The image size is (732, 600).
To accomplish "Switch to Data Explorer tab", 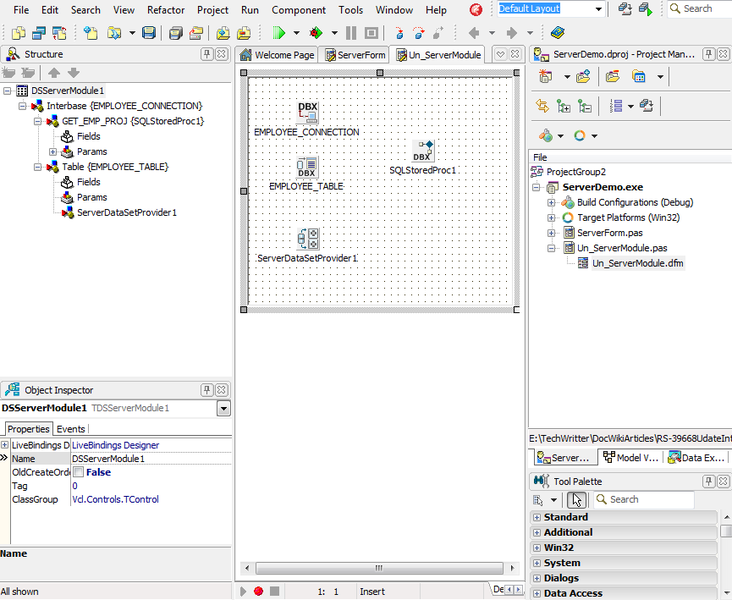I will click(697, 458).
